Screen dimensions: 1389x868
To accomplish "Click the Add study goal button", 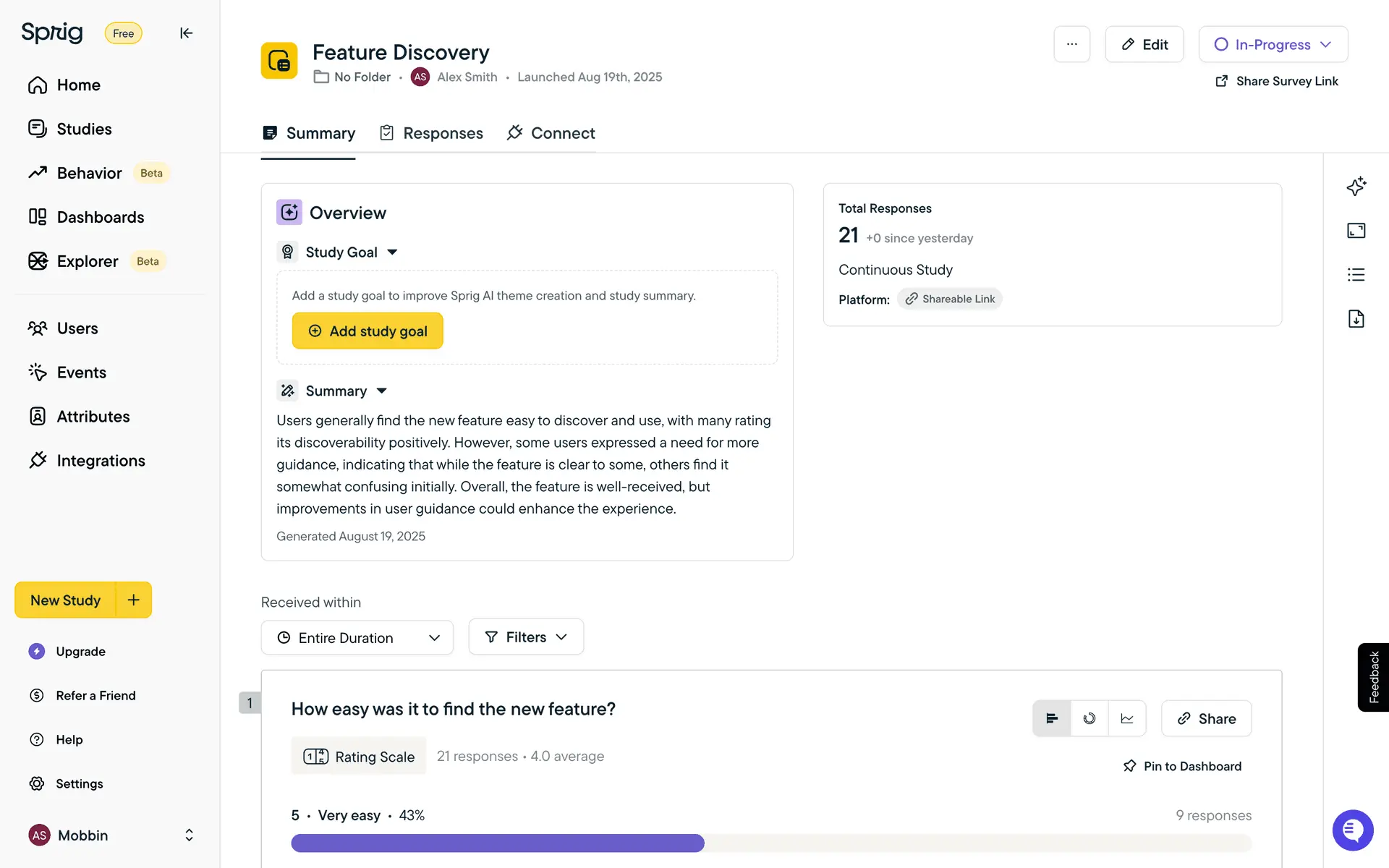I will click(368, 331).
